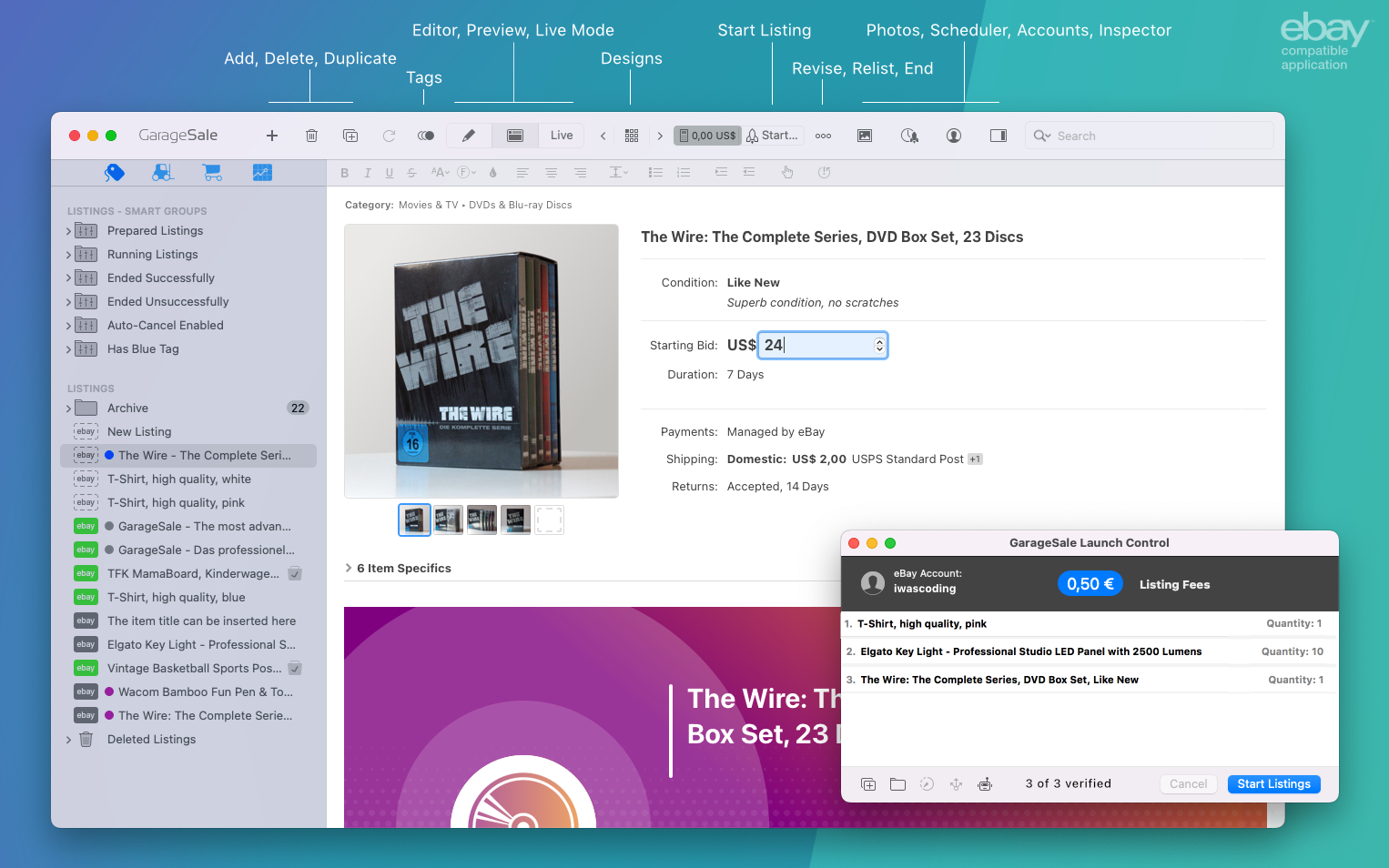
Task: Check the checkbox on TFK MamaBoard listing
Action: (x=295, y=573)
